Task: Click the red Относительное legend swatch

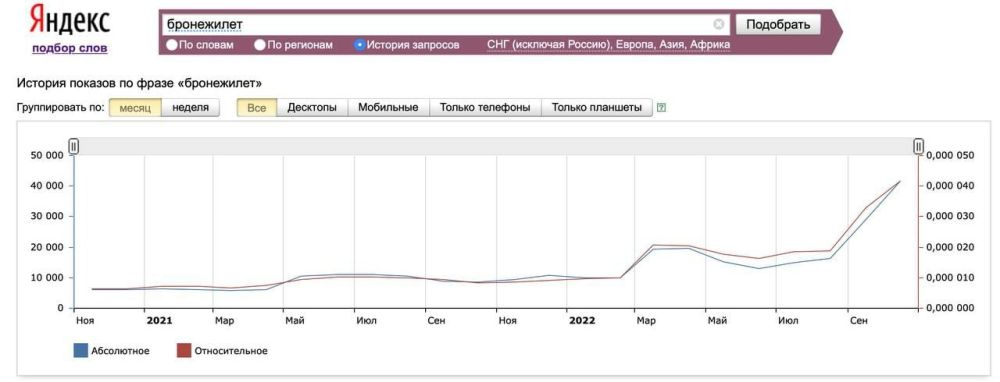Action: tap(184, 351)
